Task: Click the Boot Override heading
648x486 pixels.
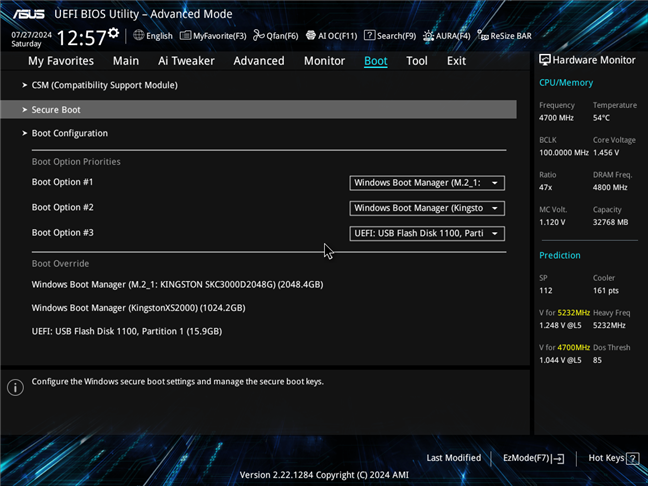Action: (60, 264)
